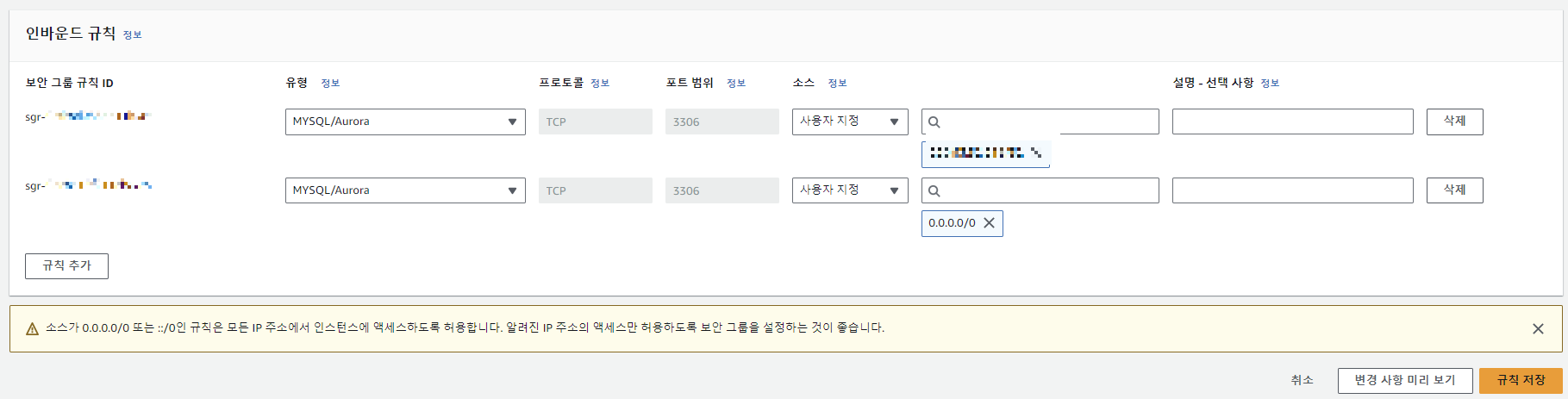The image size is (1568, 399).
Task: Delete the second inbound rule with 삭제
Action: pyautogui.click(x=1455, y=190)
